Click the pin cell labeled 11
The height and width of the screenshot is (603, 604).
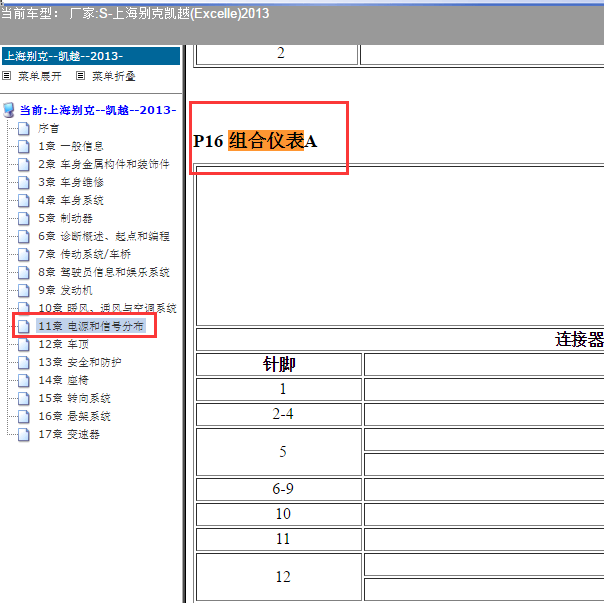click(x=279, y=539)
